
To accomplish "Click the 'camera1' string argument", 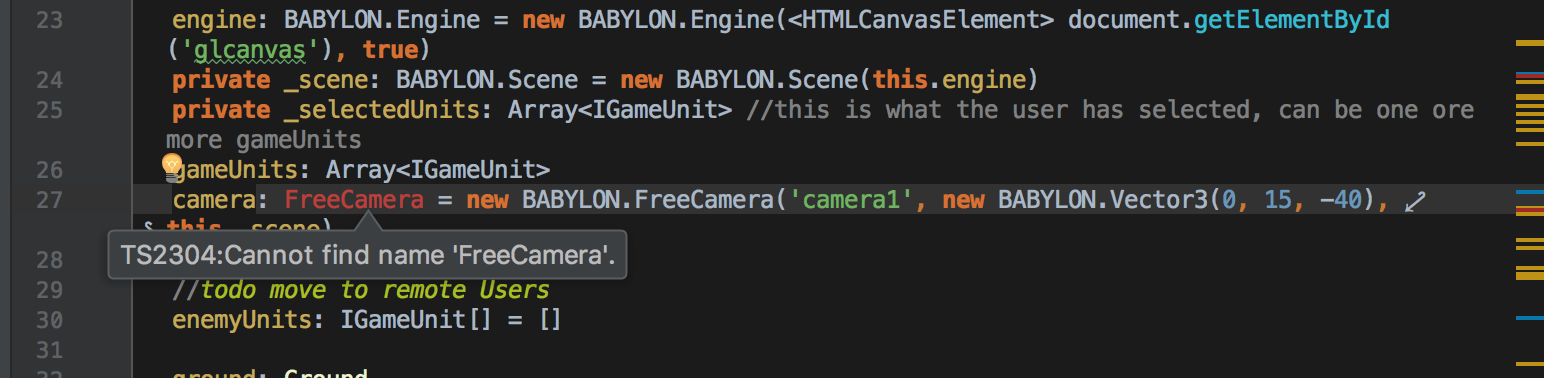I will point(852,200).
